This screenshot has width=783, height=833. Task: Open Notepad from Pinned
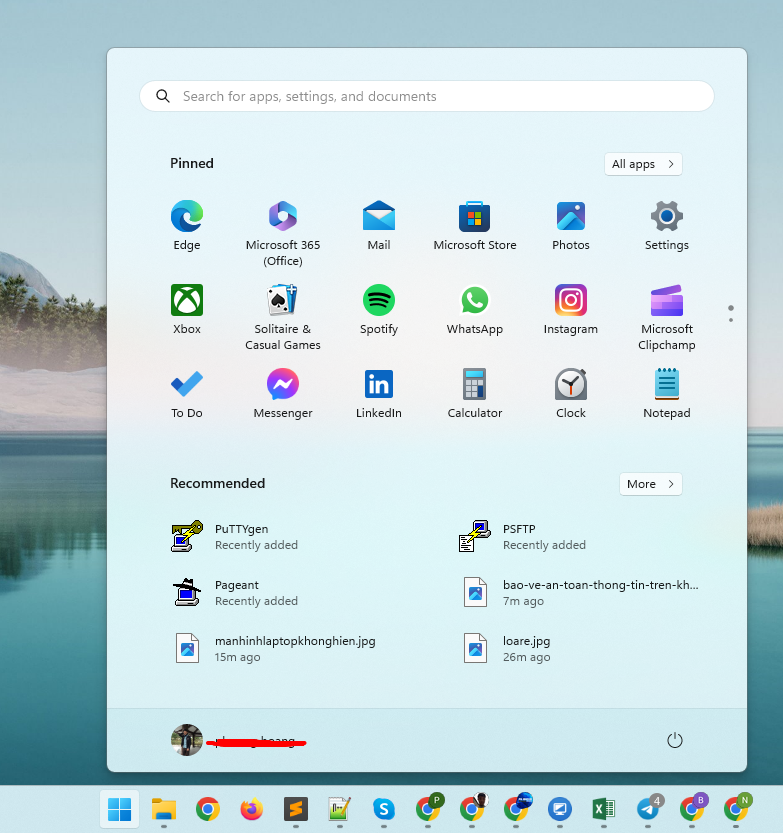(667, 394)
